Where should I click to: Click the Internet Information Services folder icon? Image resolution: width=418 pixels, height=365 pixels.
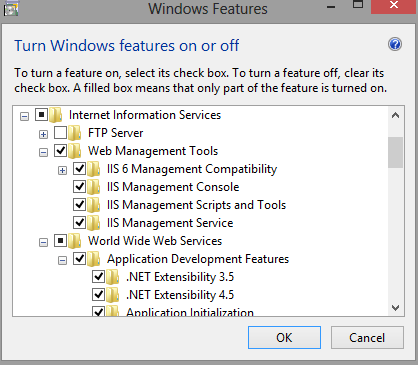(56, 115)
